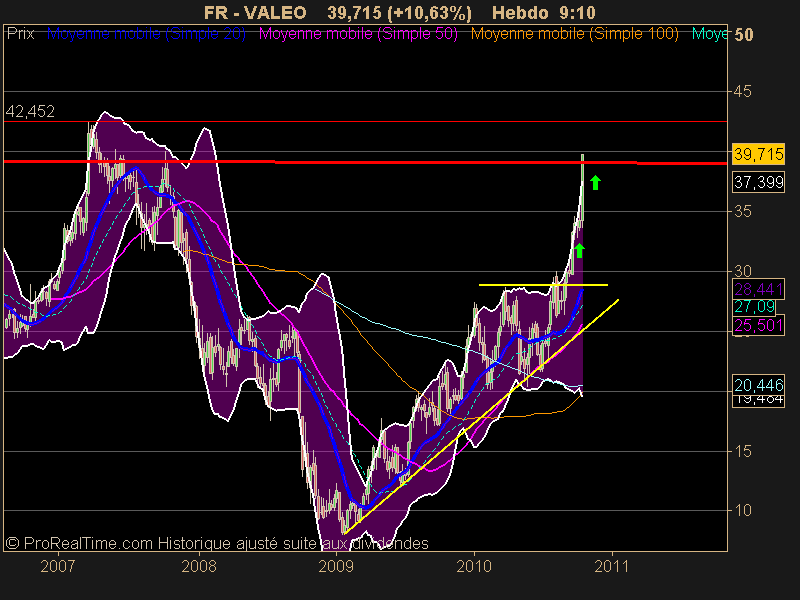Click the 42,452 resistance level label
Viewport: 800px width, 600px height.
(30, 111)
